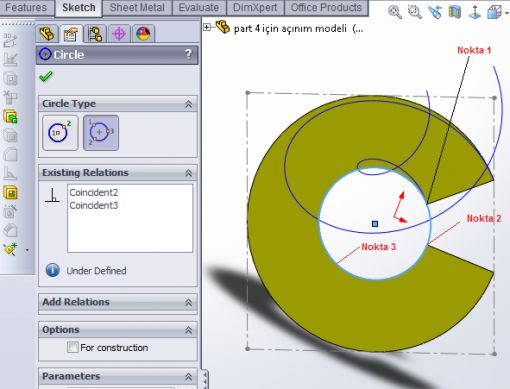Expand the part 4 design tree node

point(207,27)
